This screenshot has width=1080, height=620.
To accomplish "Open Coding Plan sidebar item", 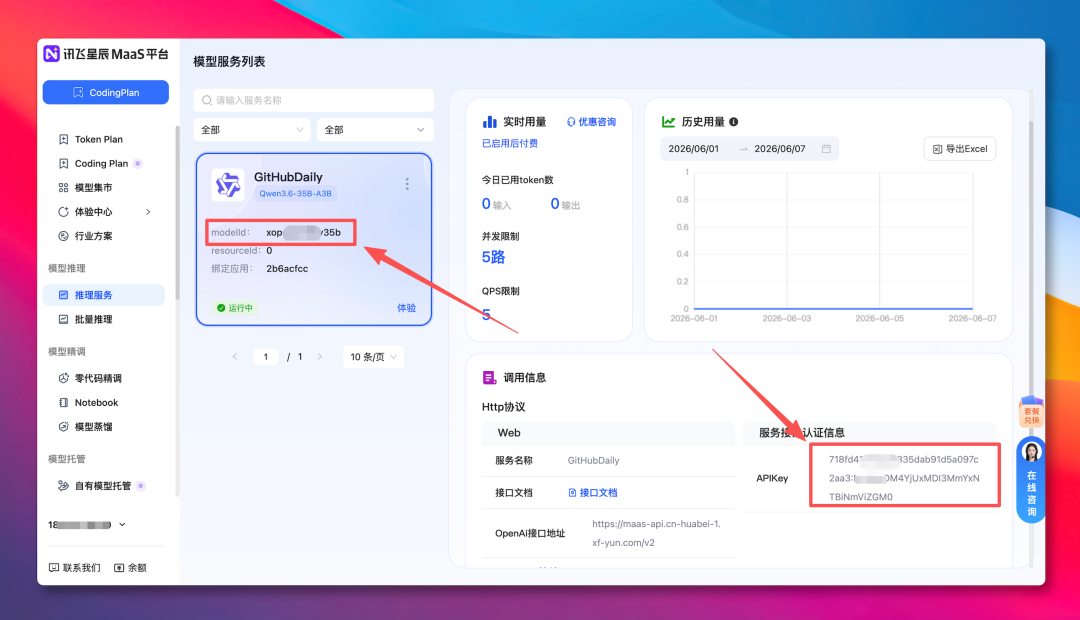I will point(101,163).
